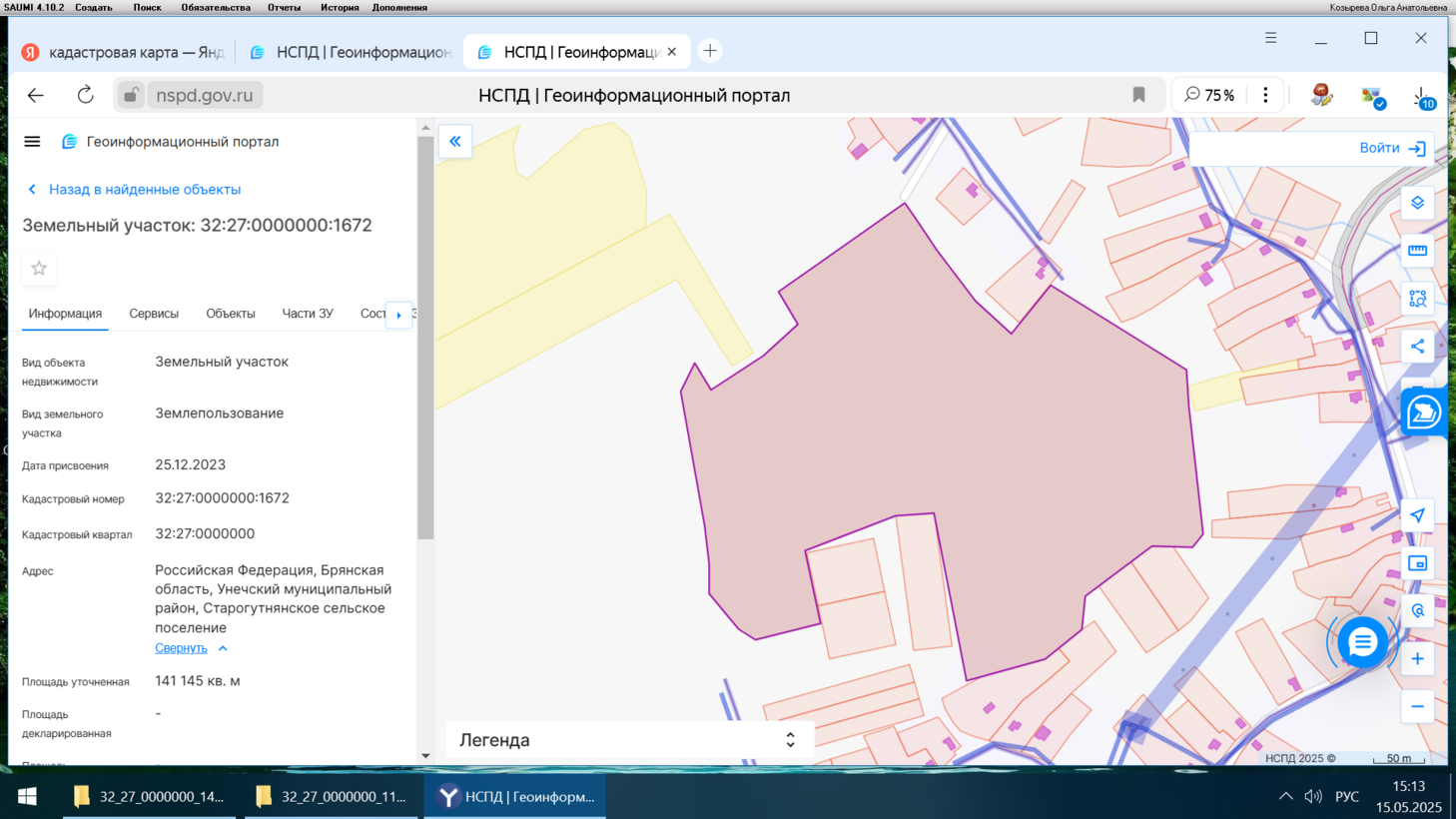
Task: Switch to the Сервисы tab
Action: (154, 314)
